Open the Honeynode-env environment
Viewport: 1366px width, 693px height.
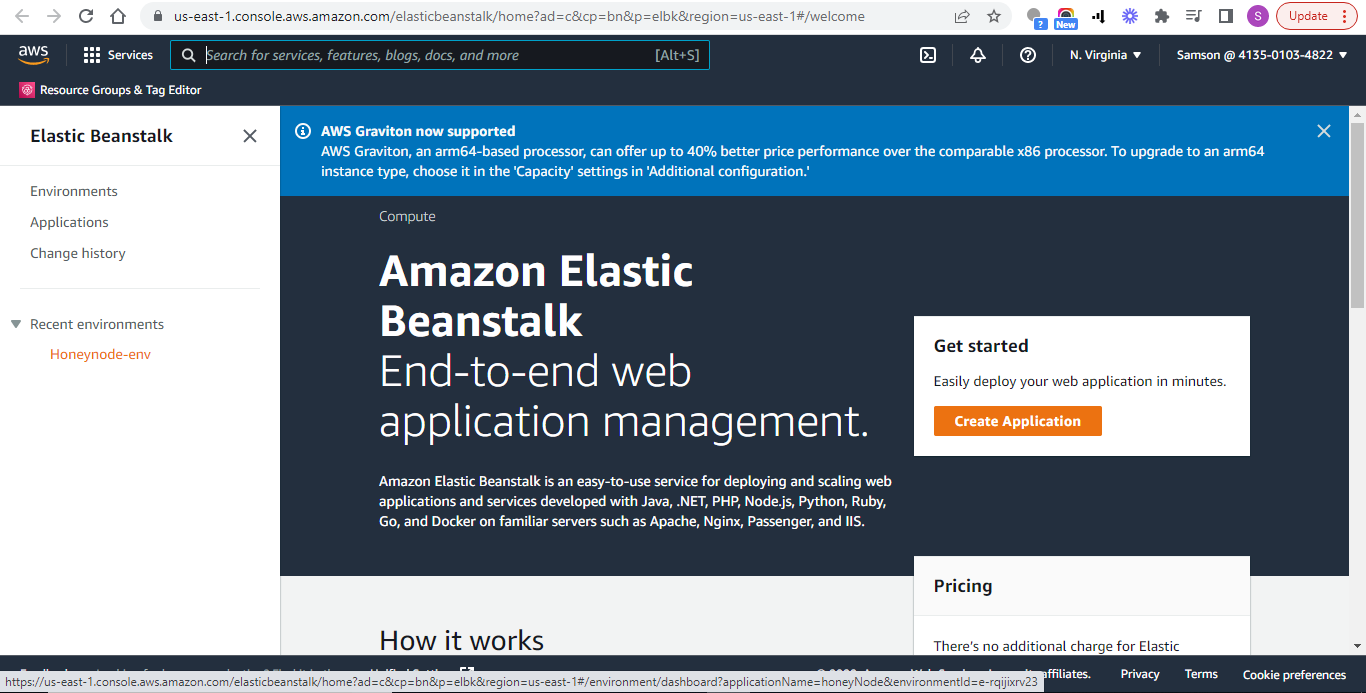tap(100, 353)
